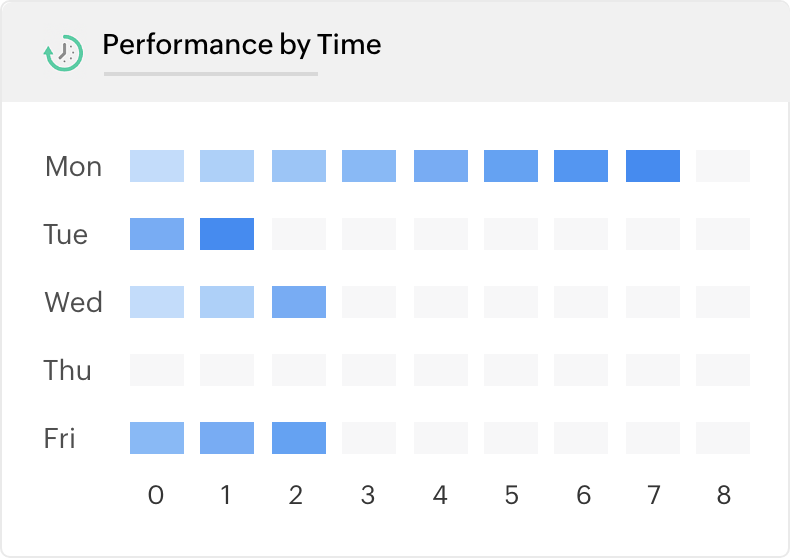790x558 pixels.
Task: Click the Fri row label
Action: click(60, 439)
